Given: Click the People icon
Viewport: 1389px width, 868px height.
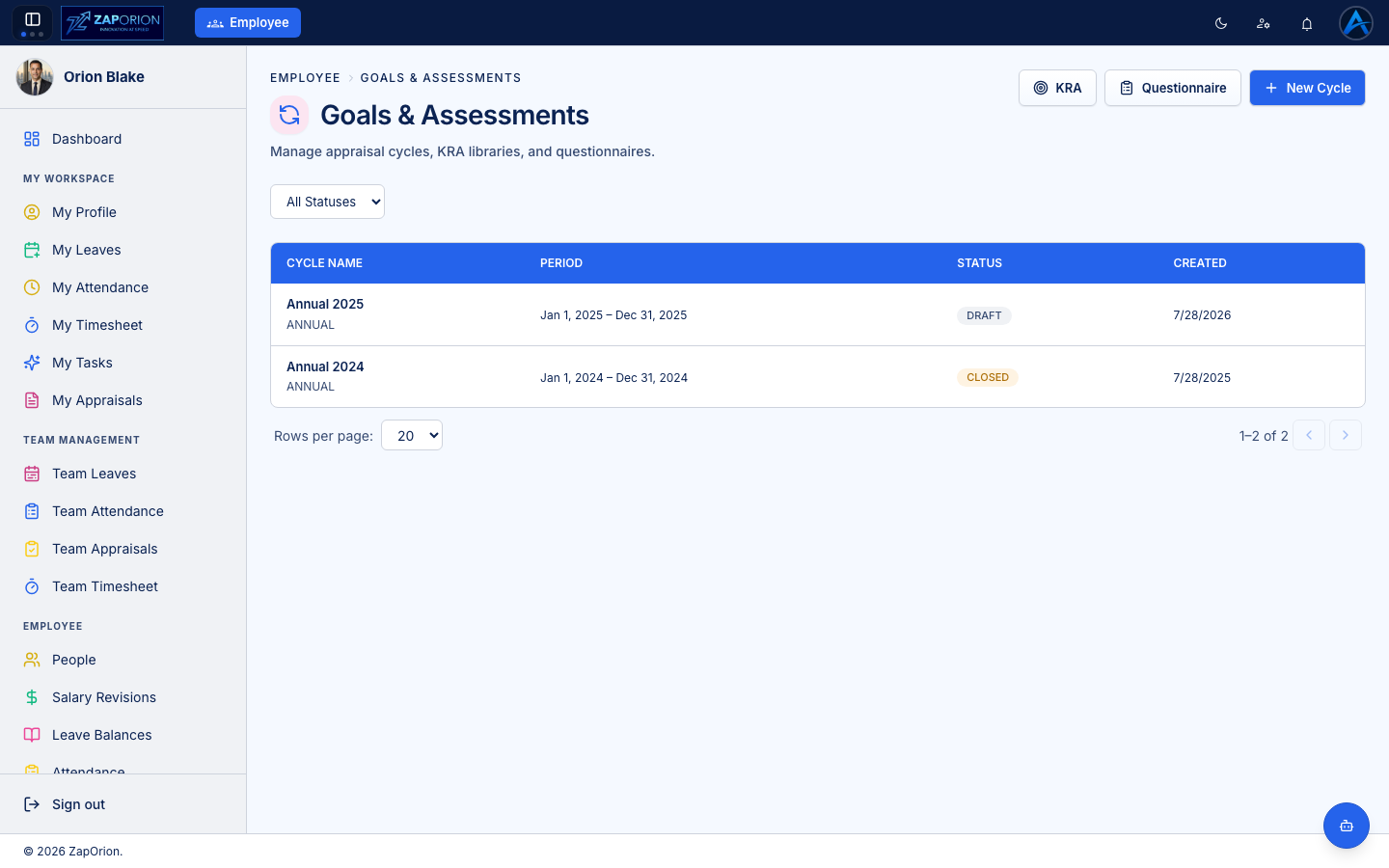Looking at the screenshot, I should tap(32, 660).
